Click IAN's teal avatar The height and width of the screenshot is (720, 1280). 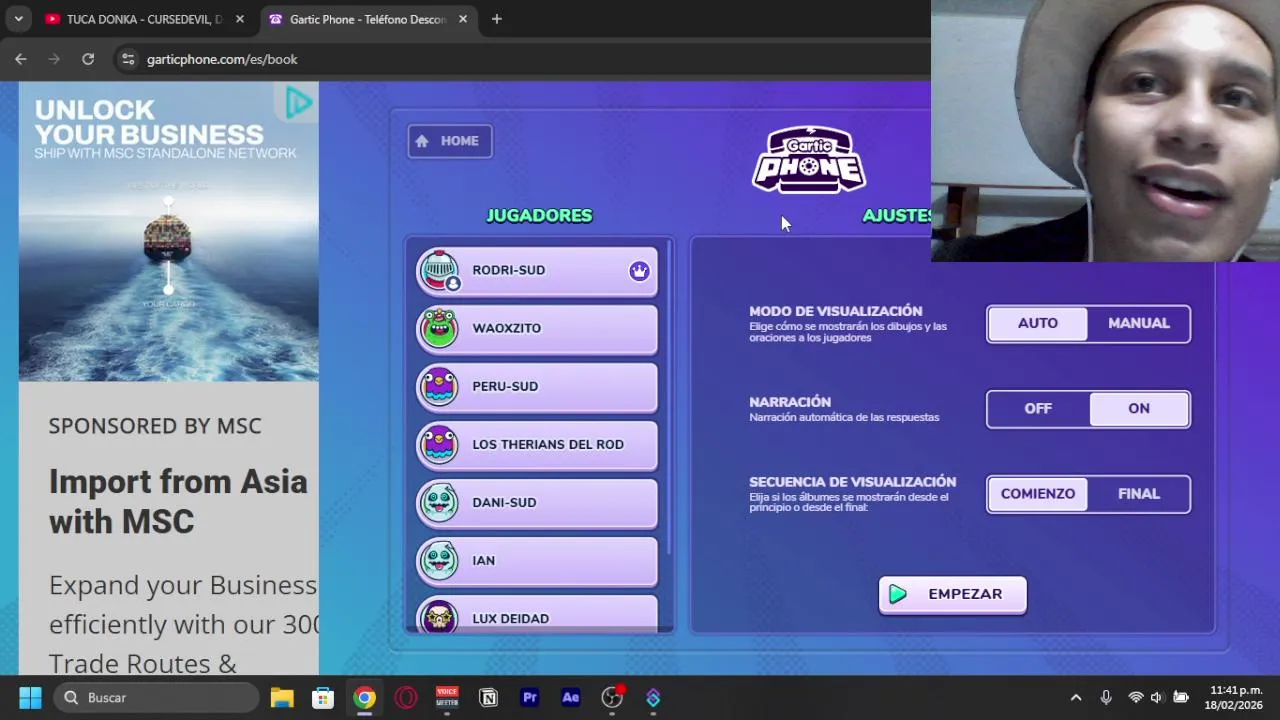[439, 560]
